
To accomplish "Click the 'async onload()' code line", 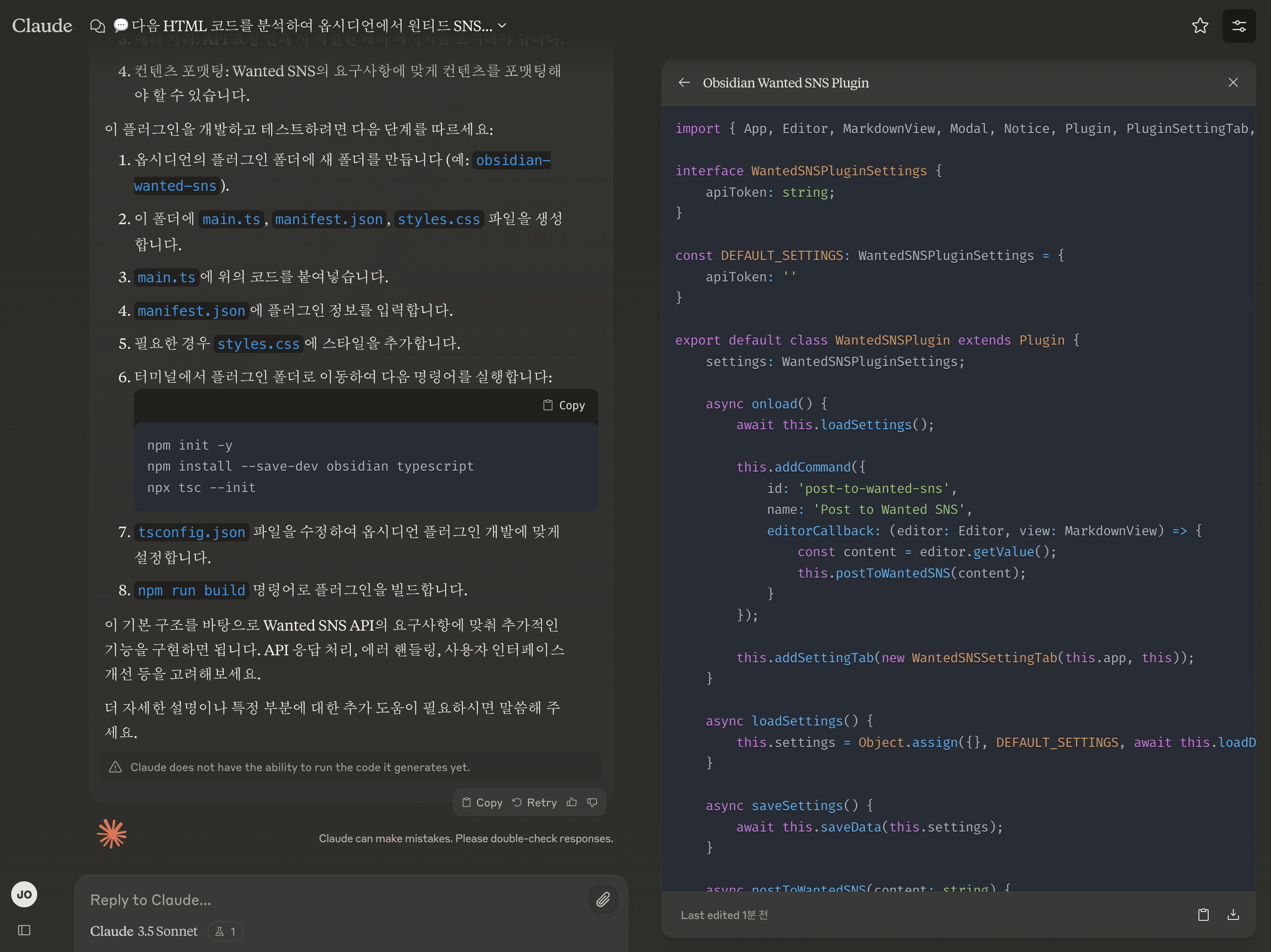I will coord(767,404).
